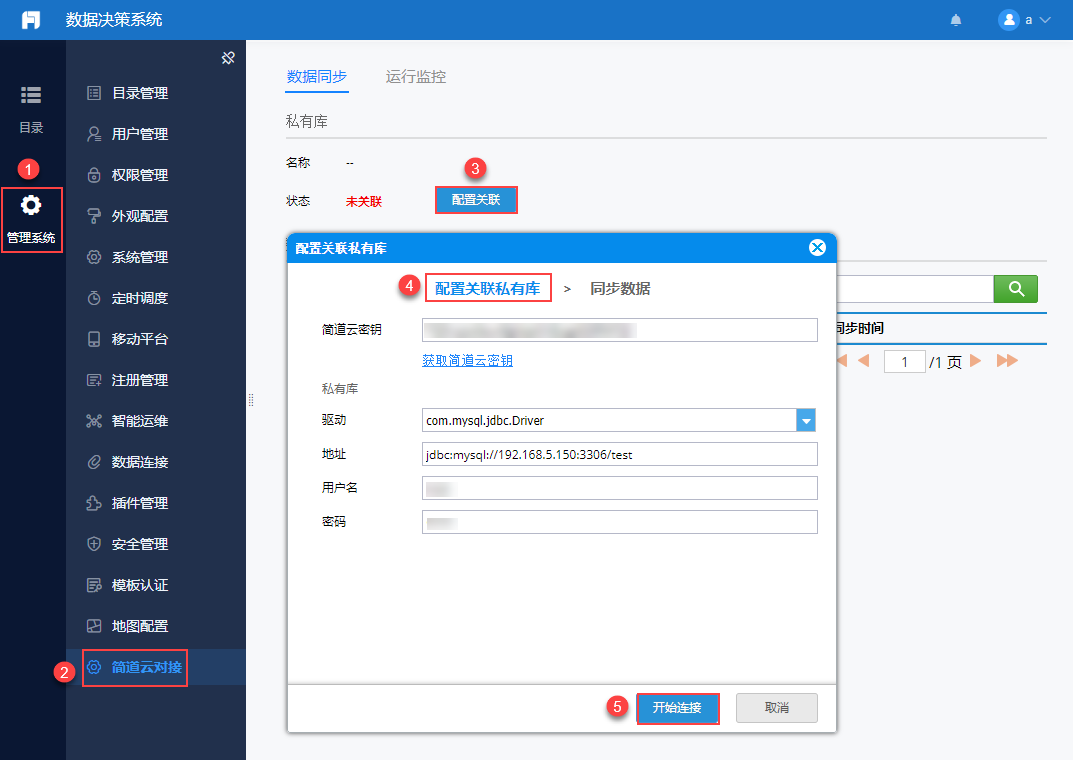Select the 同步数据 step
This screenshot has width=1073, height=760.
[620, 289]
